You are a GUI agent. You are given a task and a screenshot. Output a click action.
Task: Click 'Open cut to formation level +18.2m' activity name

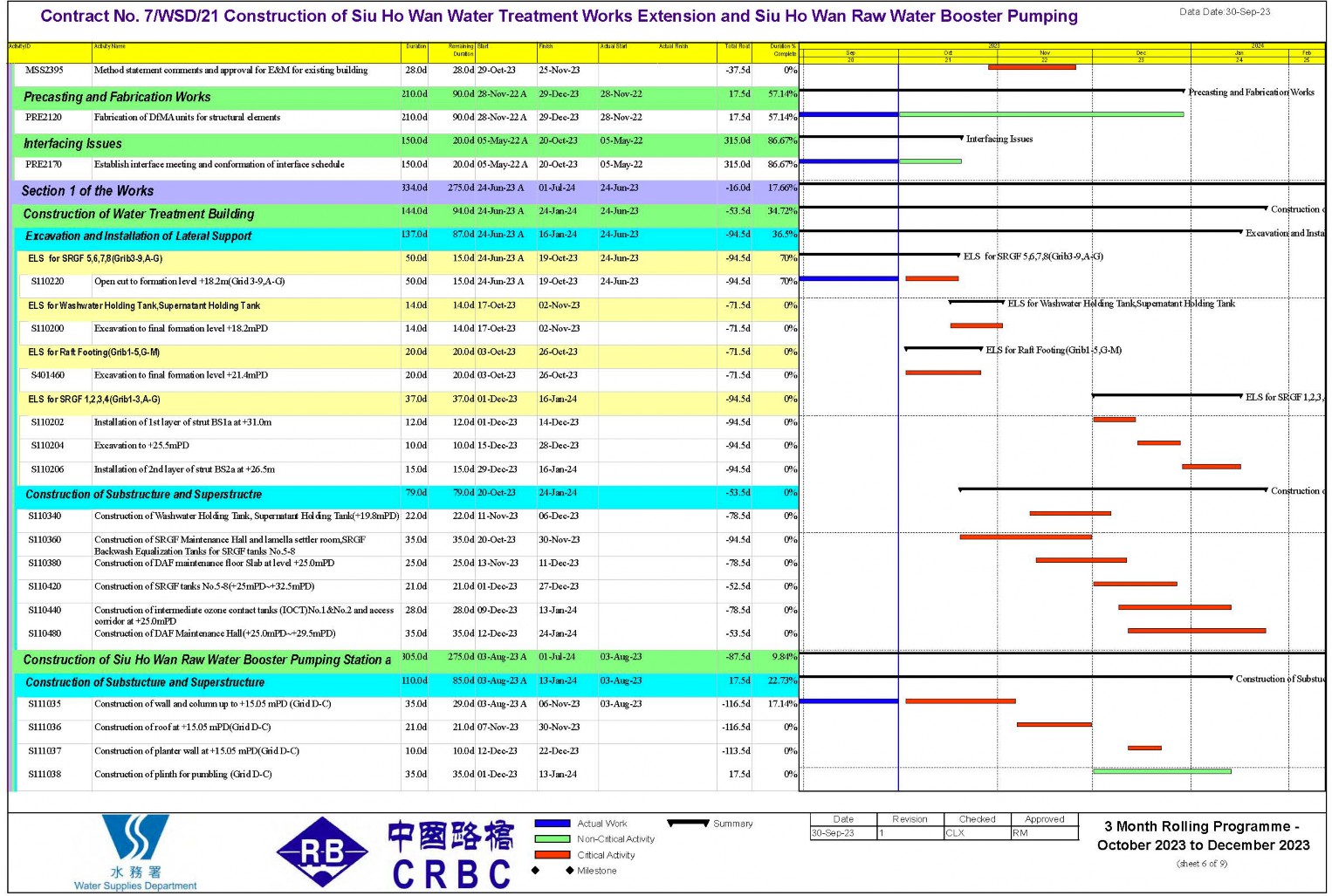click(189, 282)
